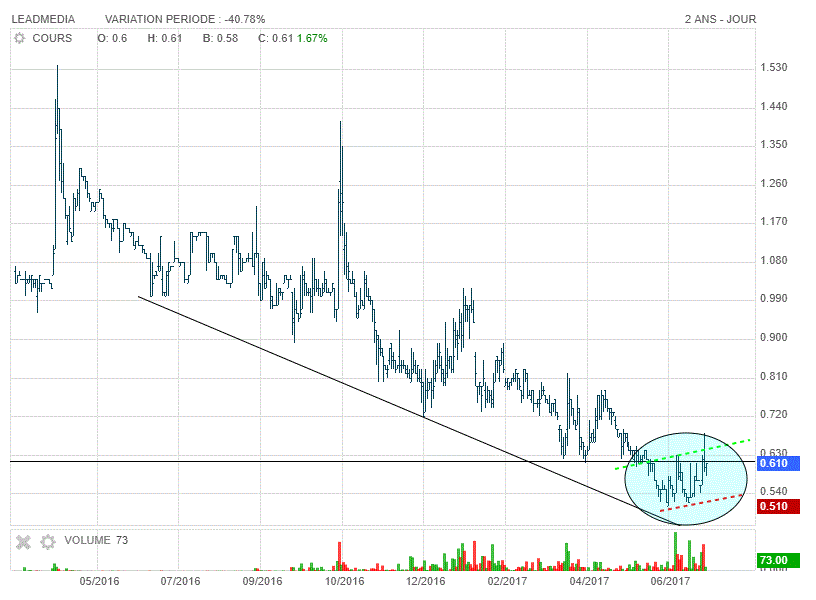This screenshot has height=600, width=816.
Task: Click the 1.080 price axis label
Action: [x=774, y=260]
